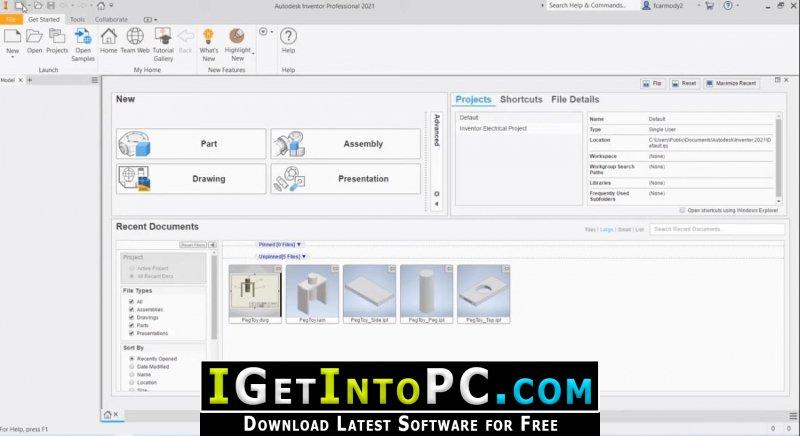This screenshot has height=436, width=800.
Task: Click the quick access Home icon
Action: point(101,6)
